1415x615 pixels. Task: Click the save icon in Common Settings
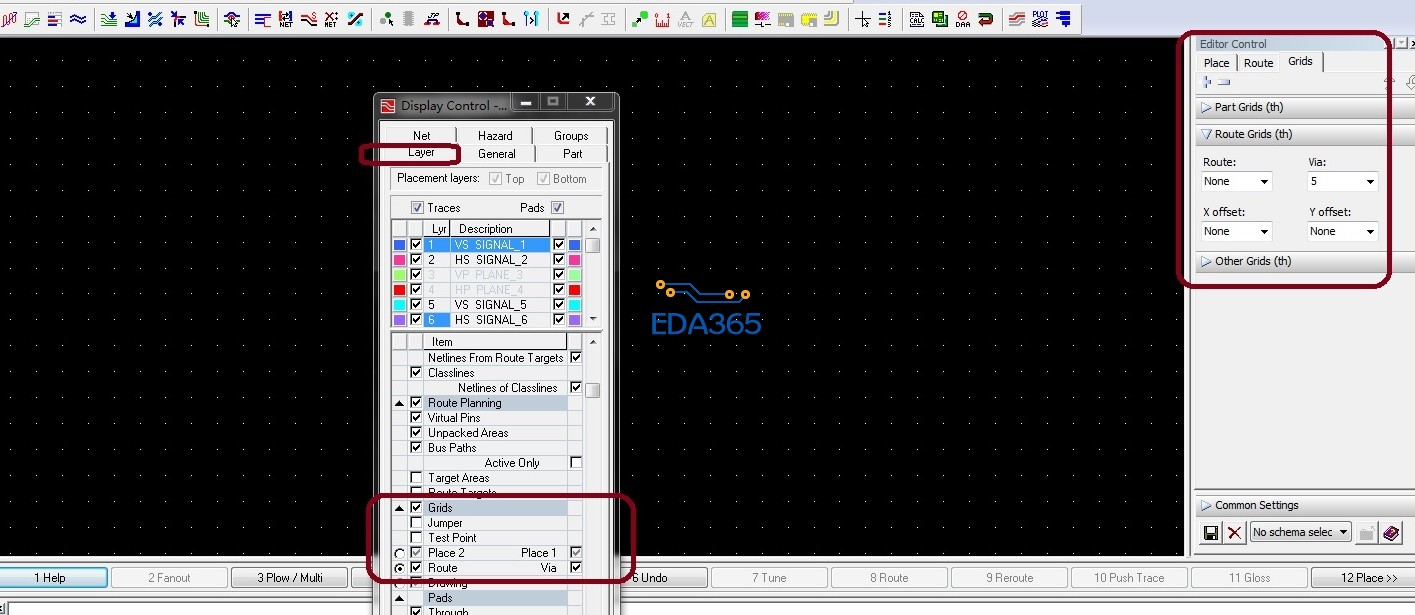[1211, 533]
